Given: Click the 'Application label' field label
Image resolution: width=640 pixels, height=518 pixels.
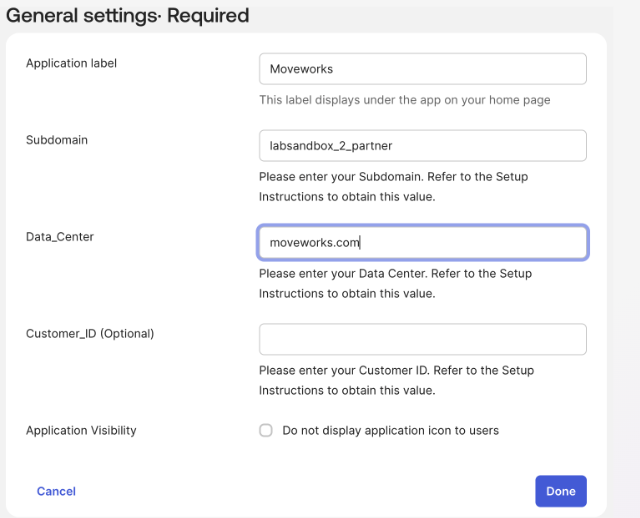Looking at the screenshot, I should [71, 63].
